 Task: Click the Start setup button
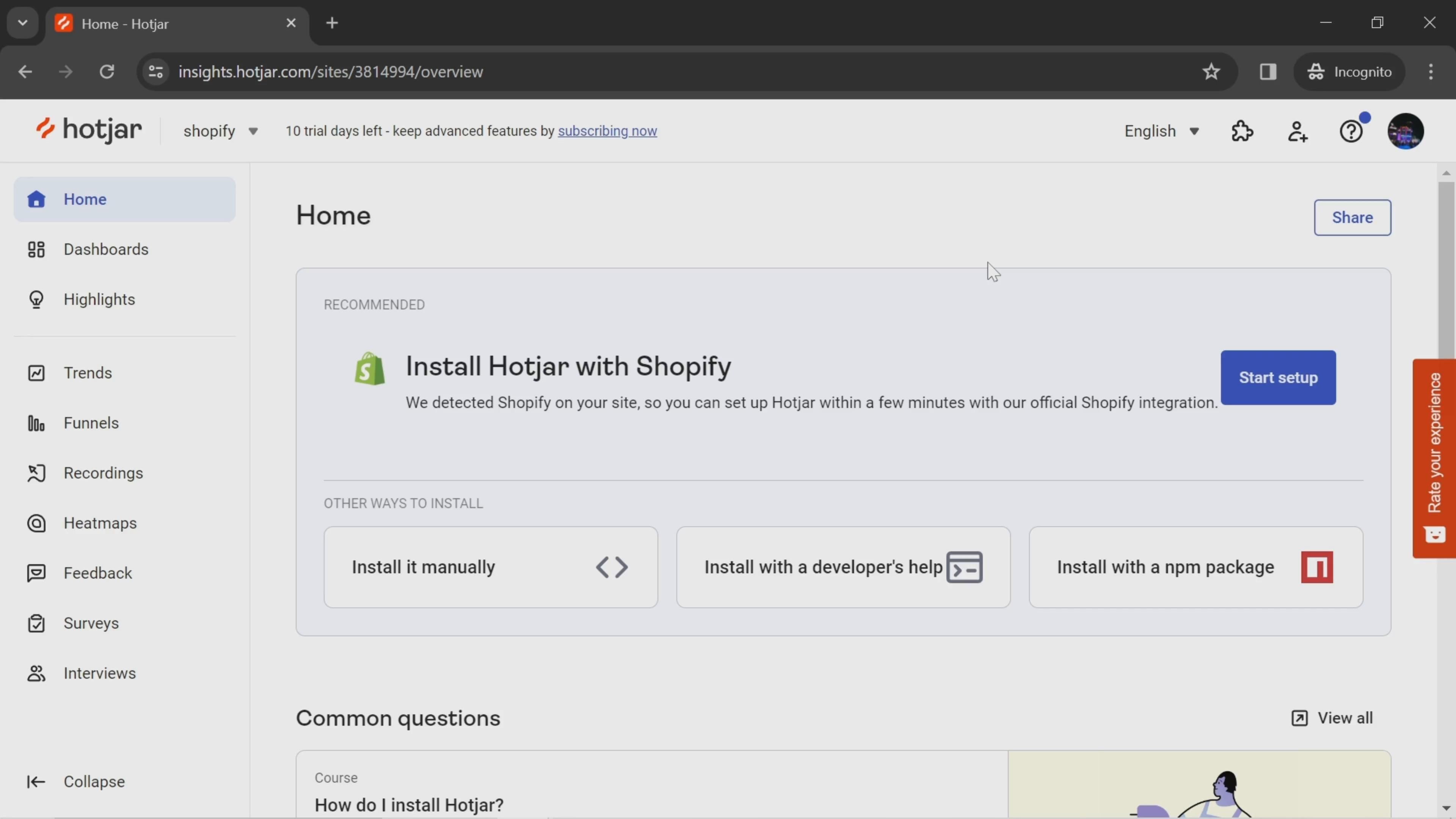click(x=1278, y=378)
